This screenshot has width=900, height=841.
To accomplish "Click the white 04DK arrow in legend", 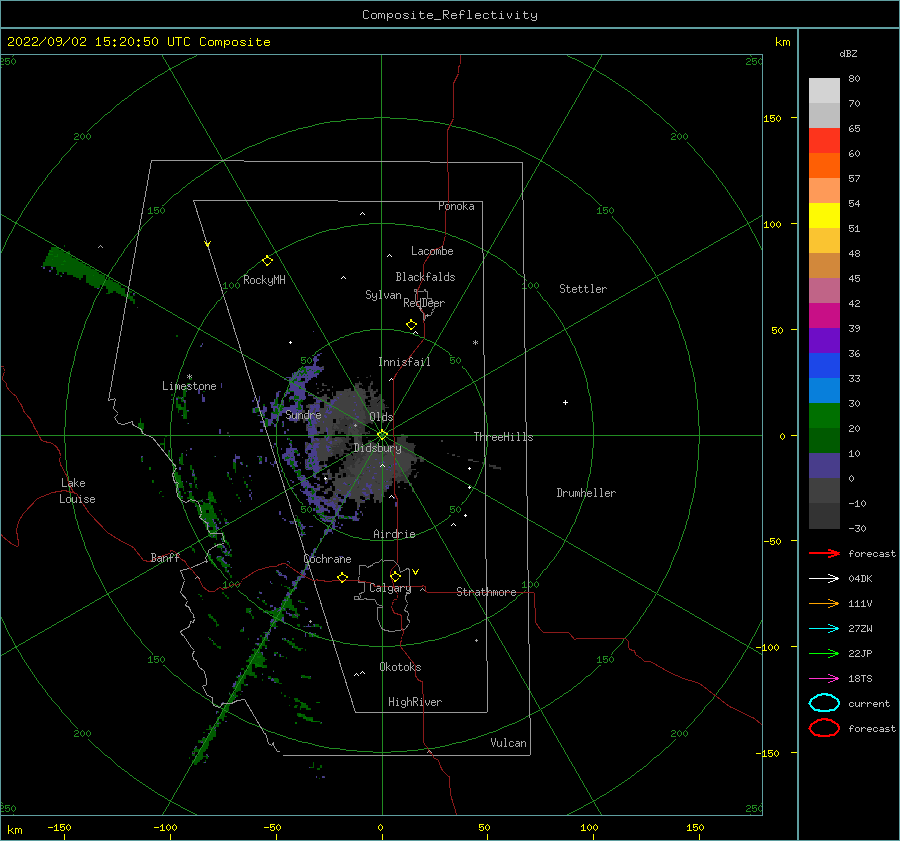I will coord(824,579).
